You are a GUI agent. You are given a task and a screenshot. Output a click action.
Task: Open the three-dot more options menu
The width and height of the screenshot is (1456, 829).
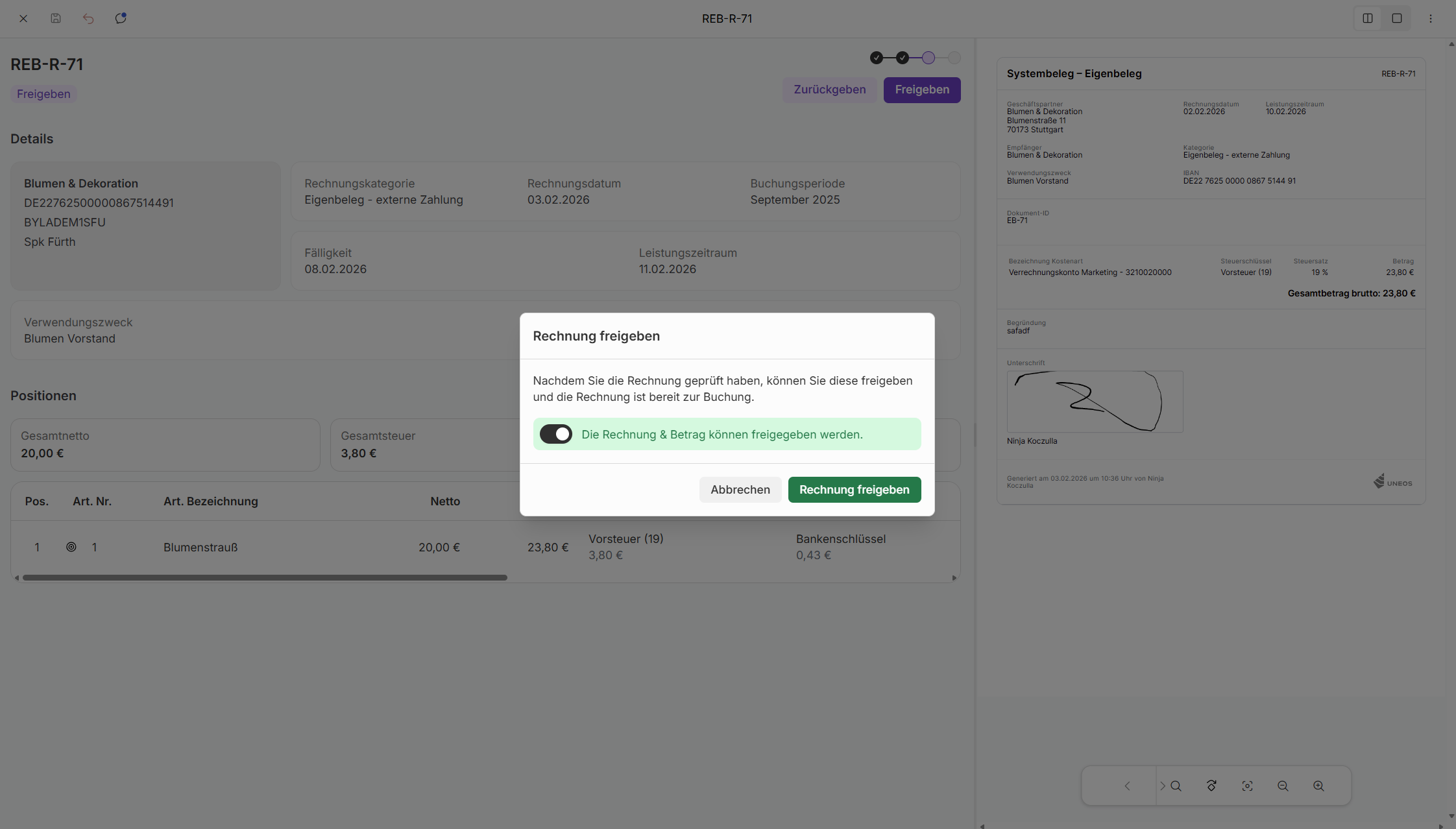[x=1431, y=18]
